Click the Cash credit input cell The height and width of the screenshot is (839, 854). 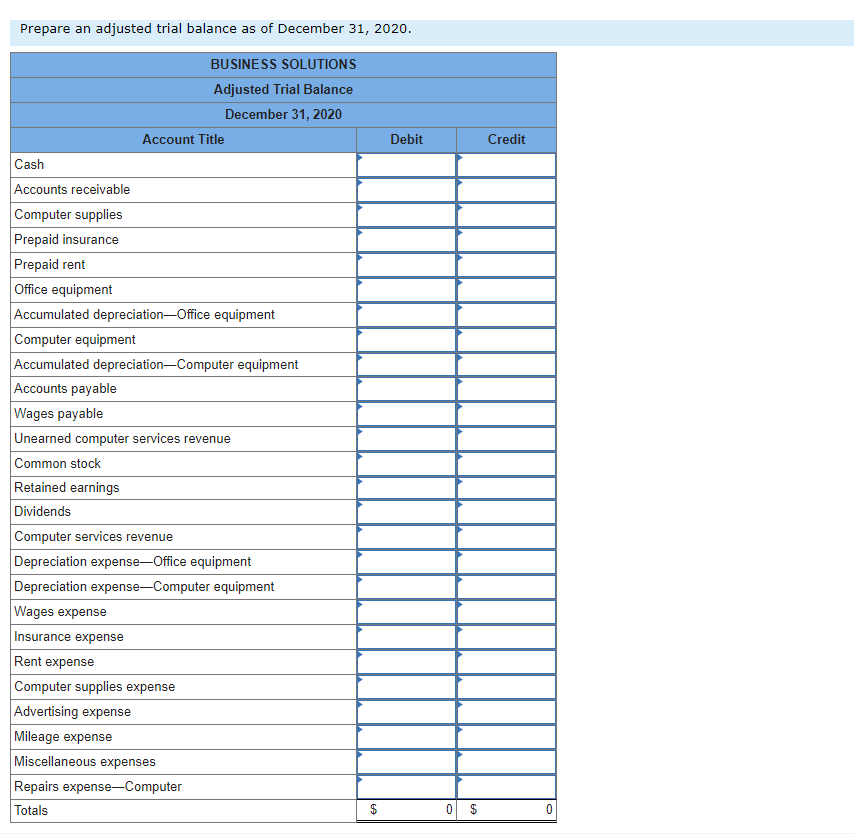click(507, 165)
